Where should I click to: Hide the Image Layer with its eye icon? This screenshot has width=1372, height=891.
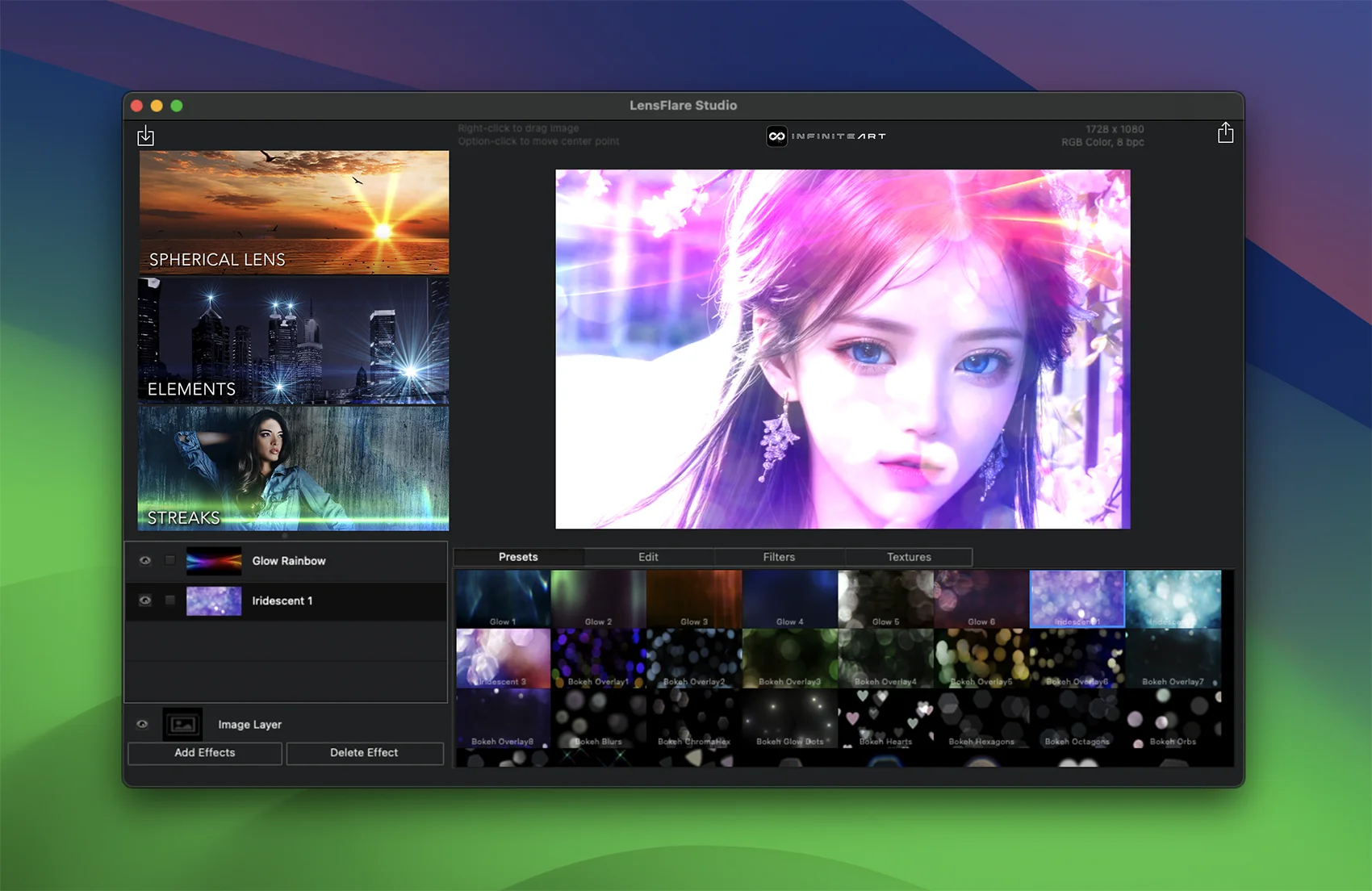pos(142,724)
